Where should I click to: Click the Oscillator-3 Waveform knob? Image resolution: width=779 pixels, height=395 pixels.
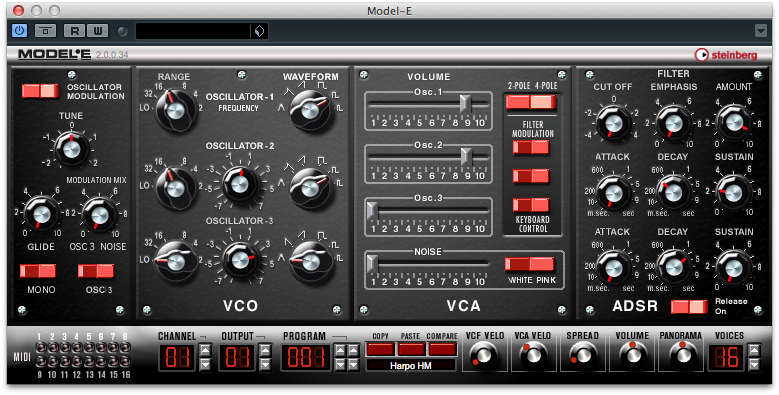tap(311, 262)
